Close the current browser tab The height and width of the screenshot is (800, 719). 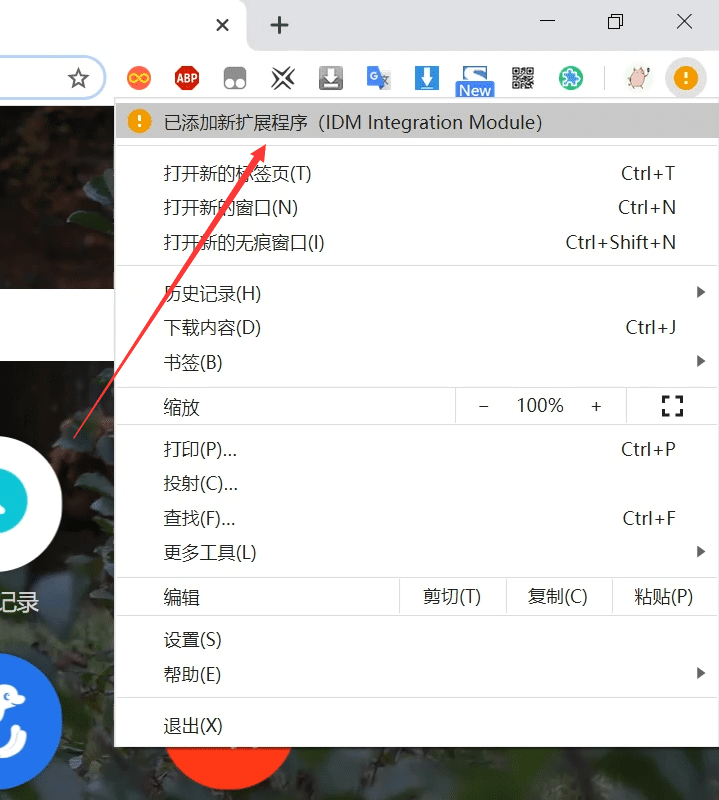(222, 24)
